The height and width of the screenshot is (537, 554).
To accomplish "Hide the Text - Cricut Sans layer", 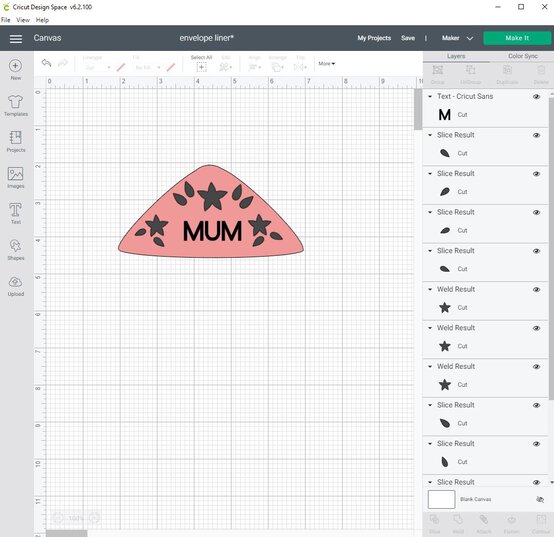I will 536,97.
